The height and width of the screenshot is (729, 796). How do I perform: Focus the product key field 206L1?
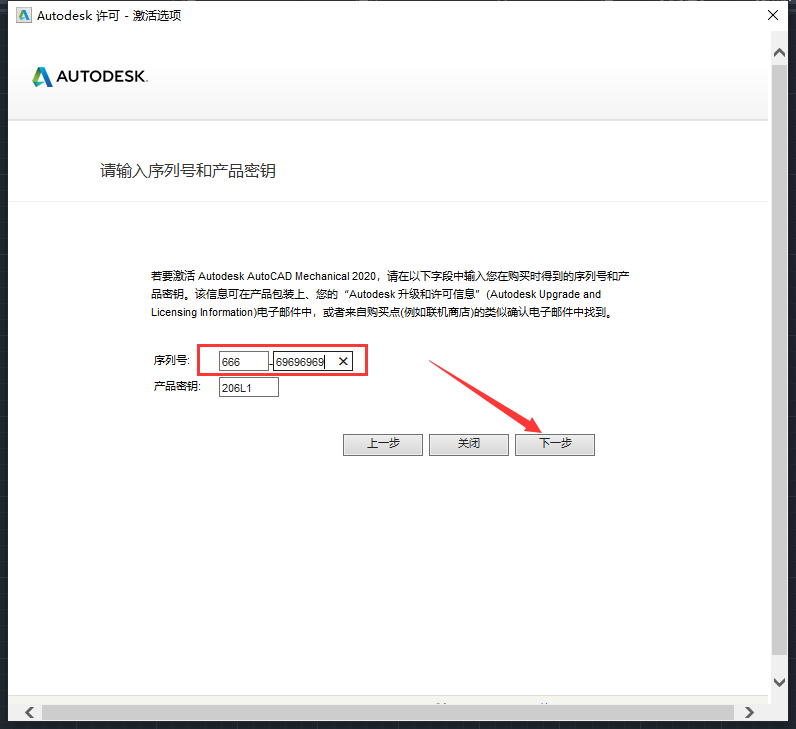pyautogui.click(x=249, y=387)
